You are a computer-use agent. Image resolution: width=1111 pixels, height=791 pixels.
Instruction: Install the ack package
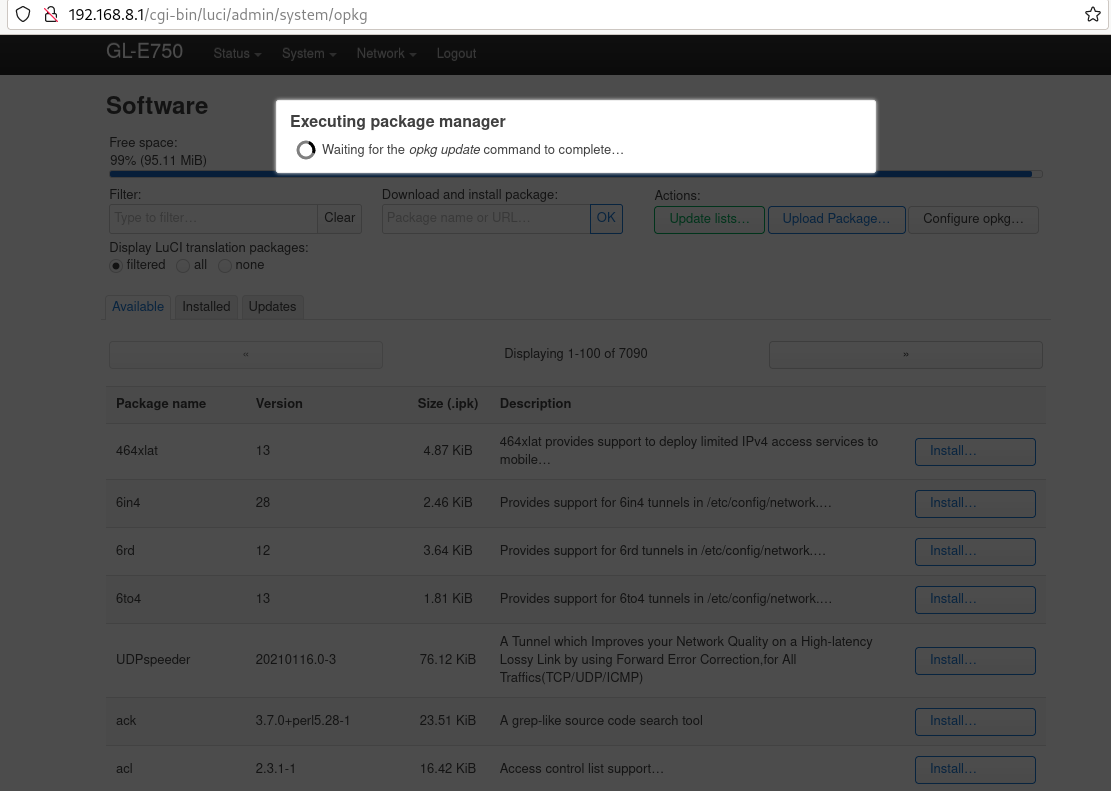click(975, 722)
